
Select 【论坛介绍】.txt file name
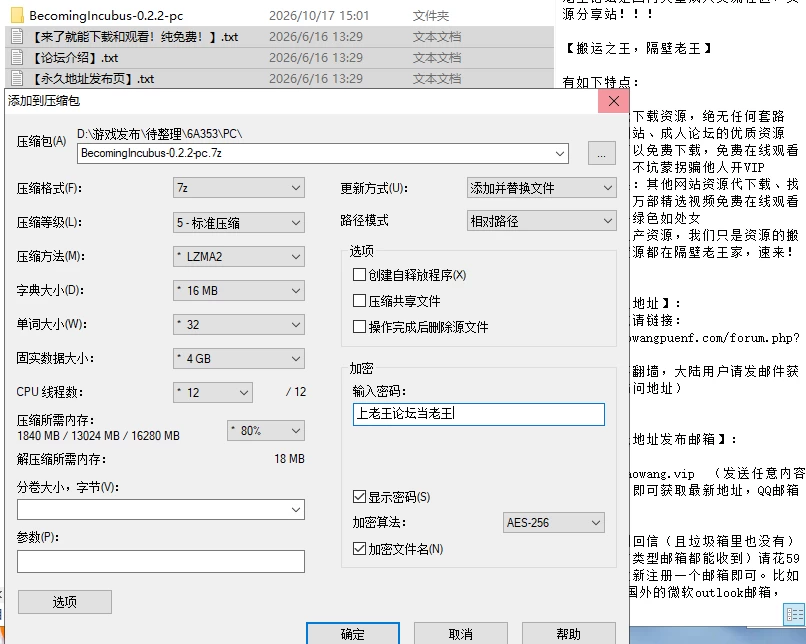pyautogui.click(x=75, y=58)
